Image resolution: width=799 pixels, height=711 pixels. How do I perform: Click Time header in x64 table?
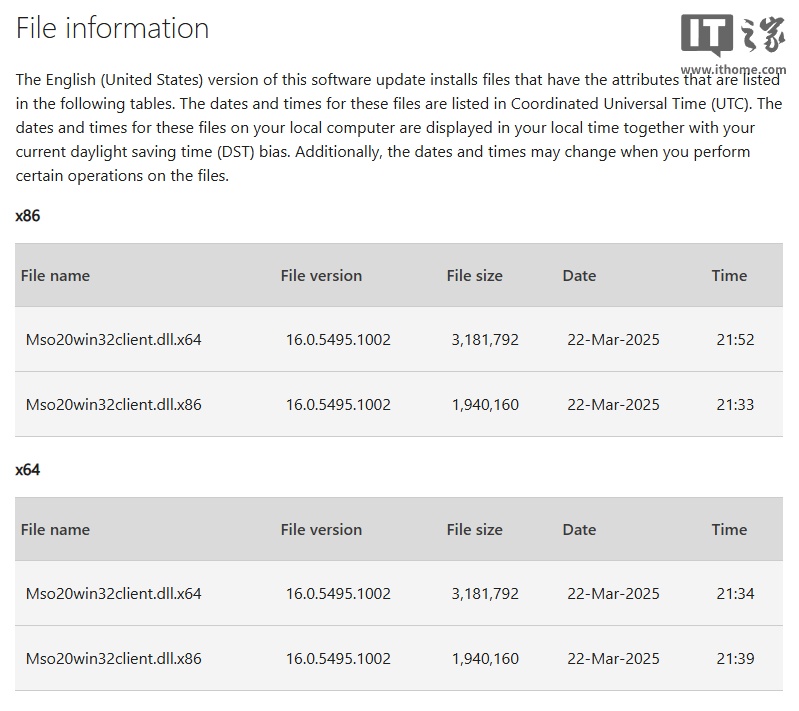(x=729, y=530)
